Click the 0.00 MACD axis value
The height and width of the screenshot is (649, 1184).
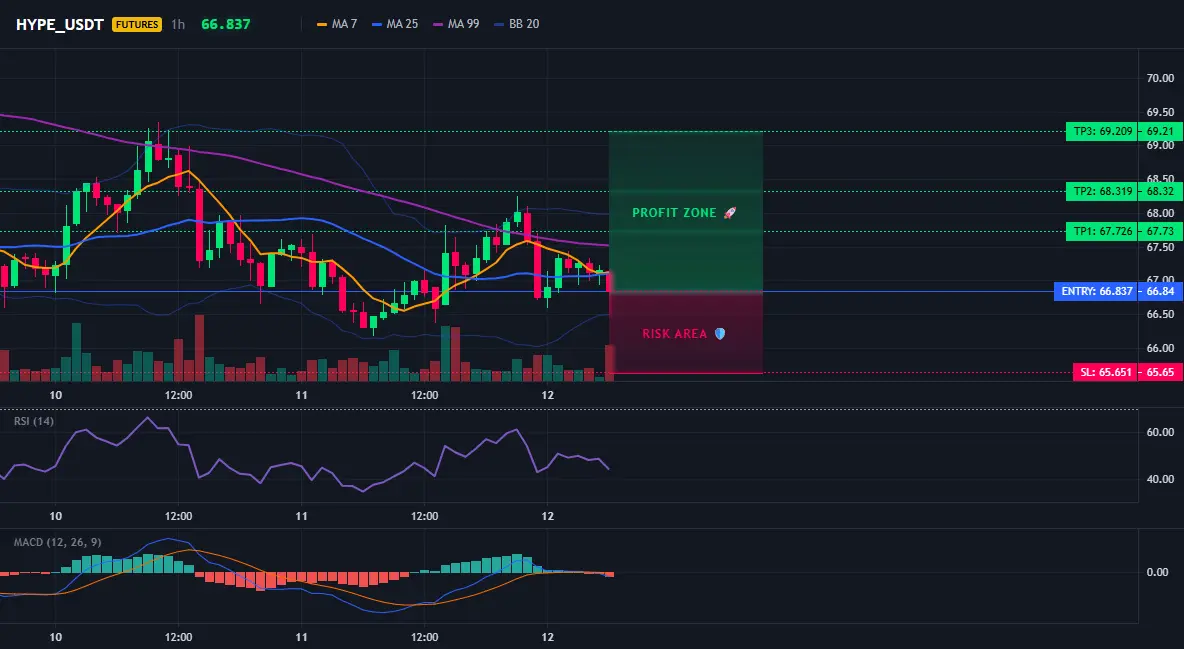[1158, 572]
